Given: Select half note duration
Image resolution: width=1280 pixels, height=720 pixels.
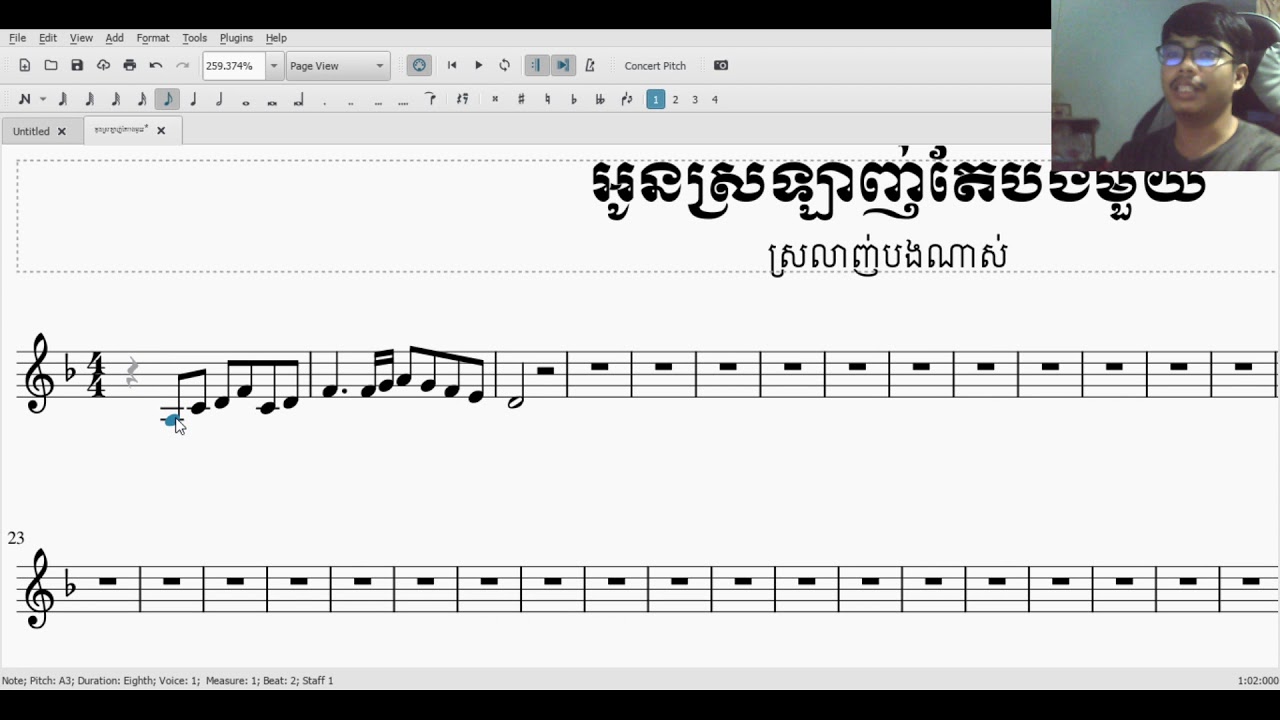Looking at the screenshot, I should pyautogui.click(x=219, y=100).
